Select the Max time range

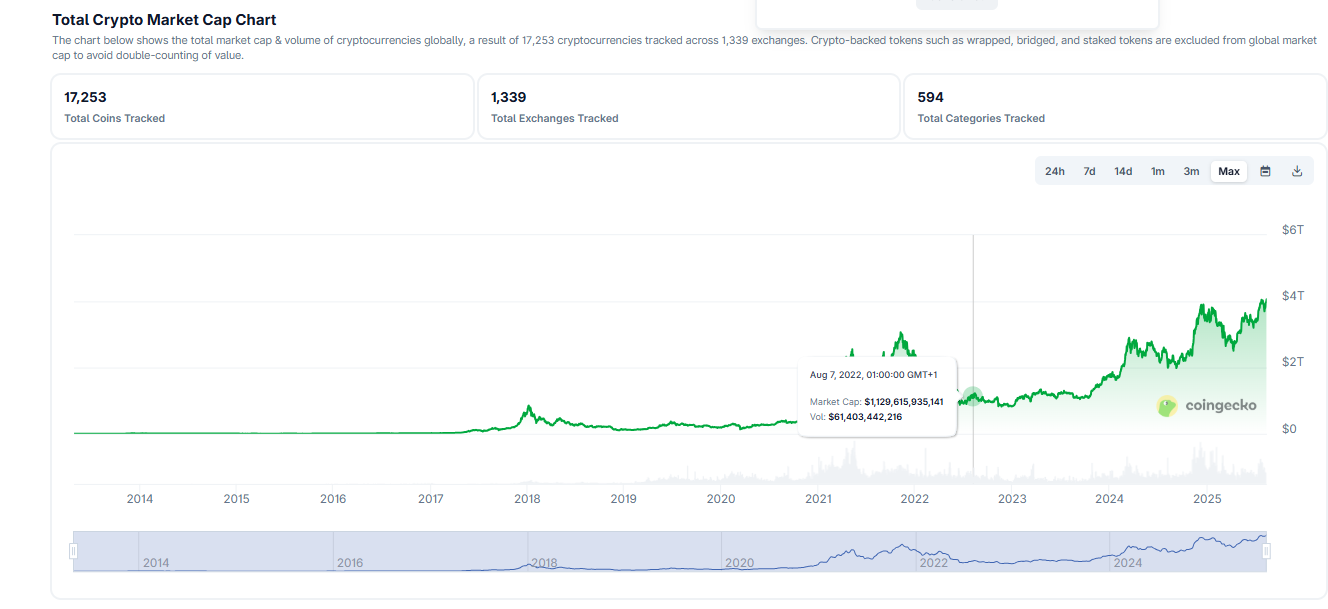(1229, 171)
